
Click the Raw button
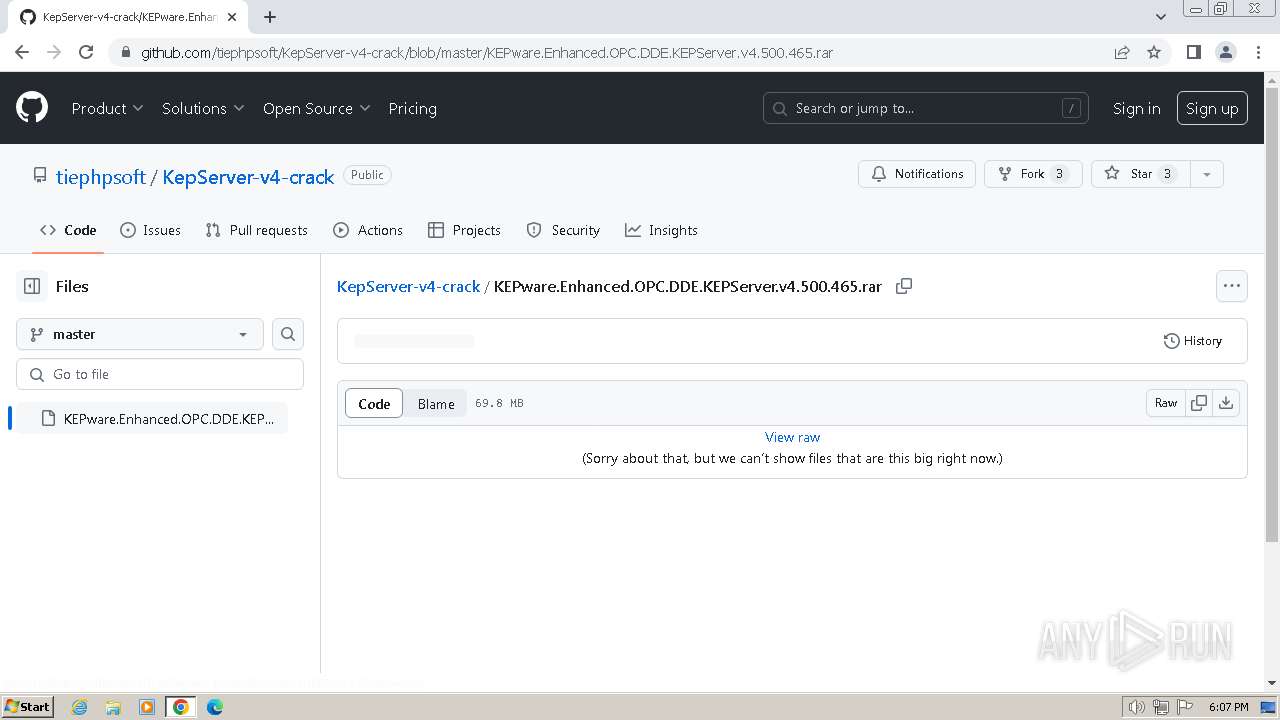click(1166, 403)
